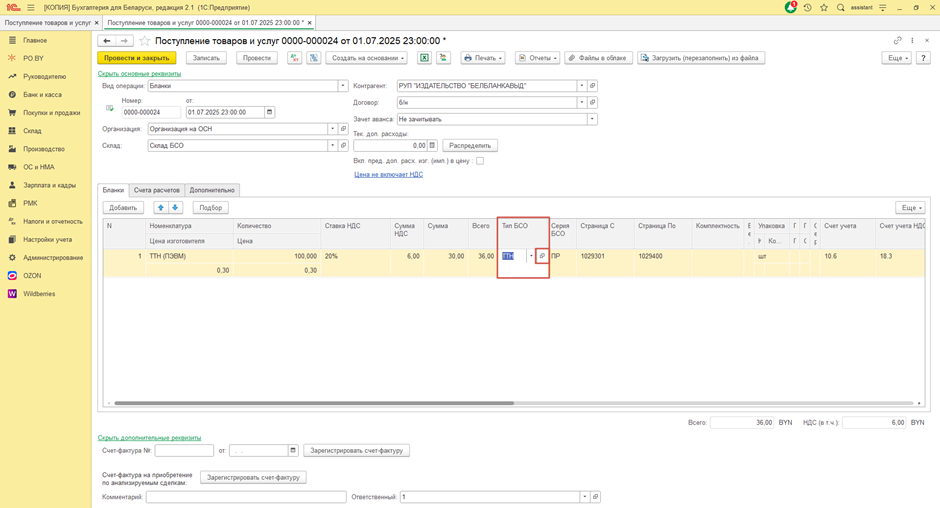This screenshot has width=940, height=508.
Task: Click Счет-фактура № input field
Action: tap(184, 450)
